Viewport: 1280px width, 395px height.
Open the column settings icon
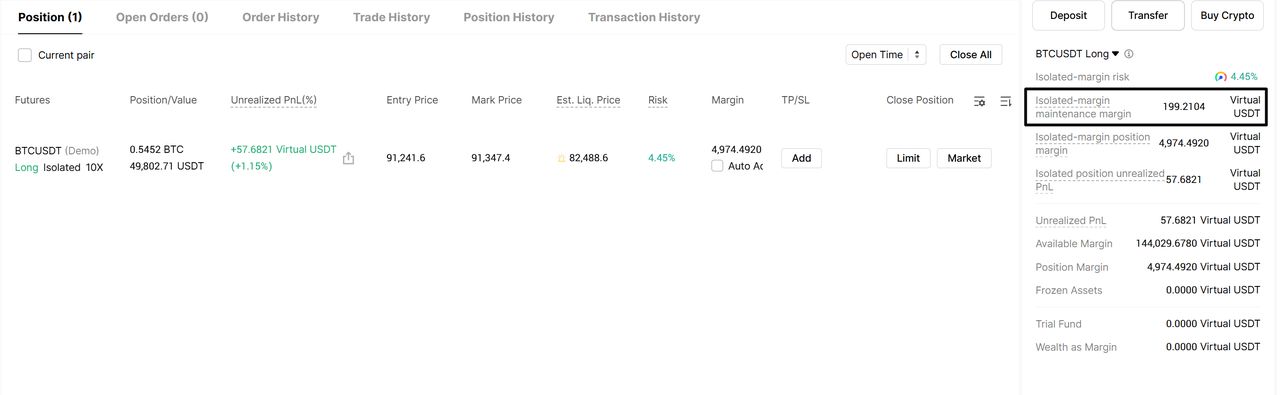[x=979, y=101]
